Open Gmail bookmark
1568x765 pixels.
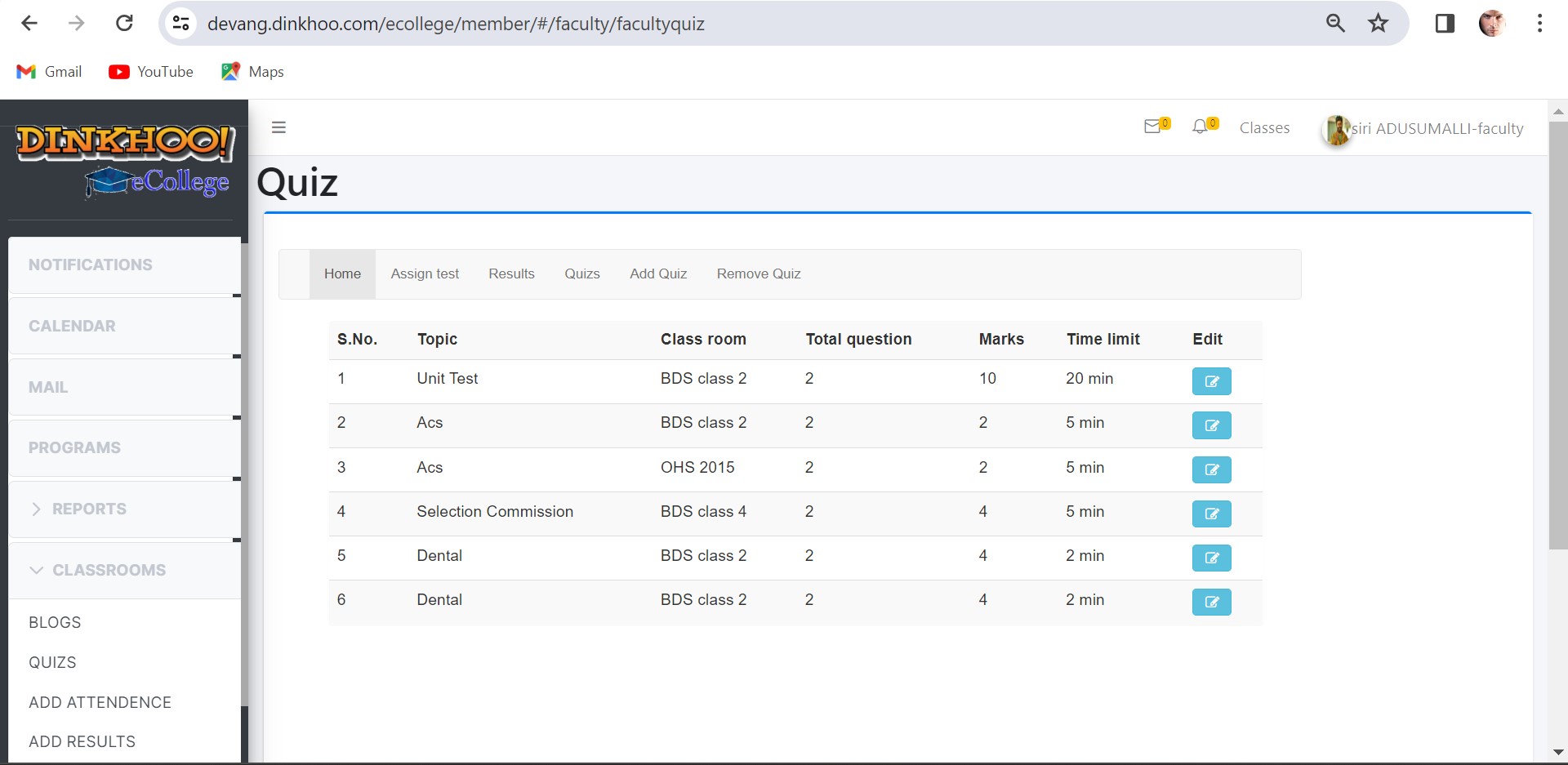(x=49, y=72)
